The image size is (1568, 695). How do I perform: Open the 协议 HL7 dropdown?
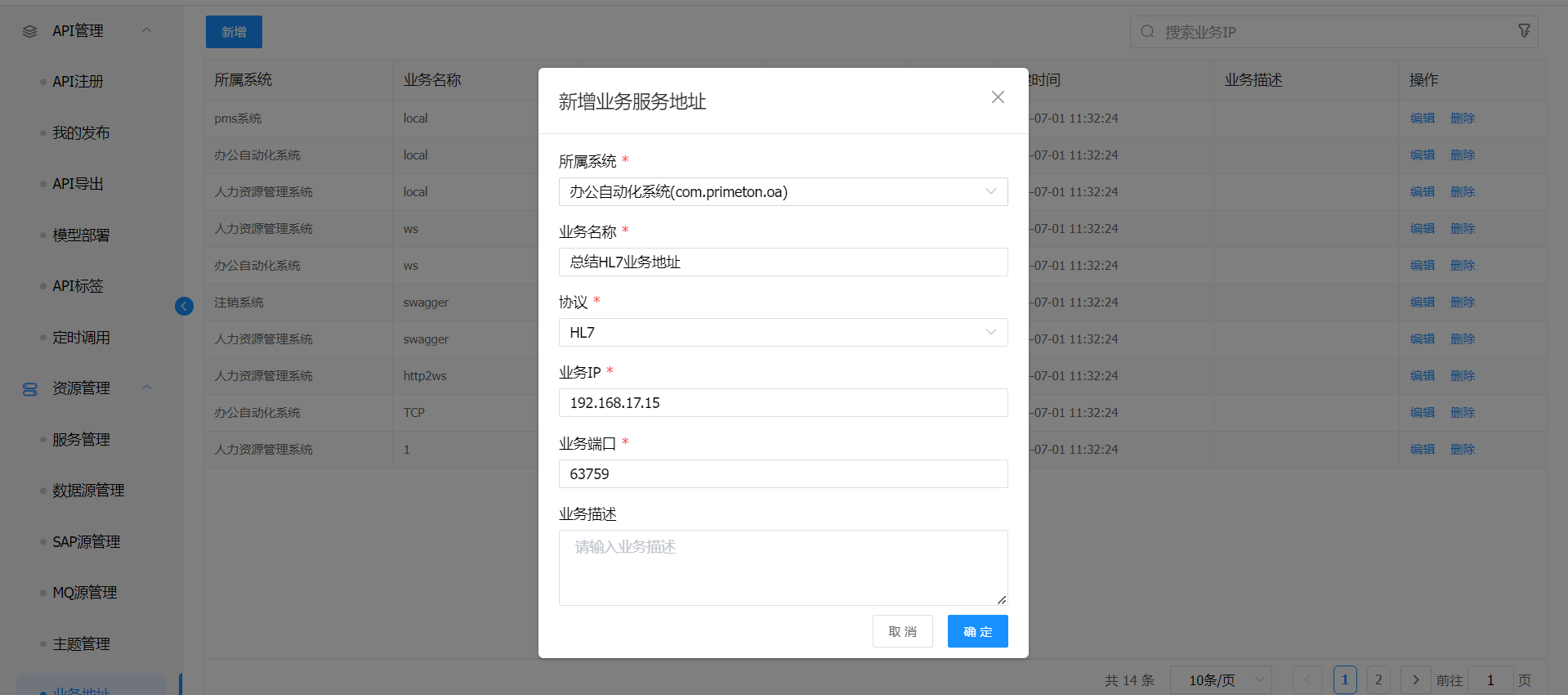tap(783, 333)
